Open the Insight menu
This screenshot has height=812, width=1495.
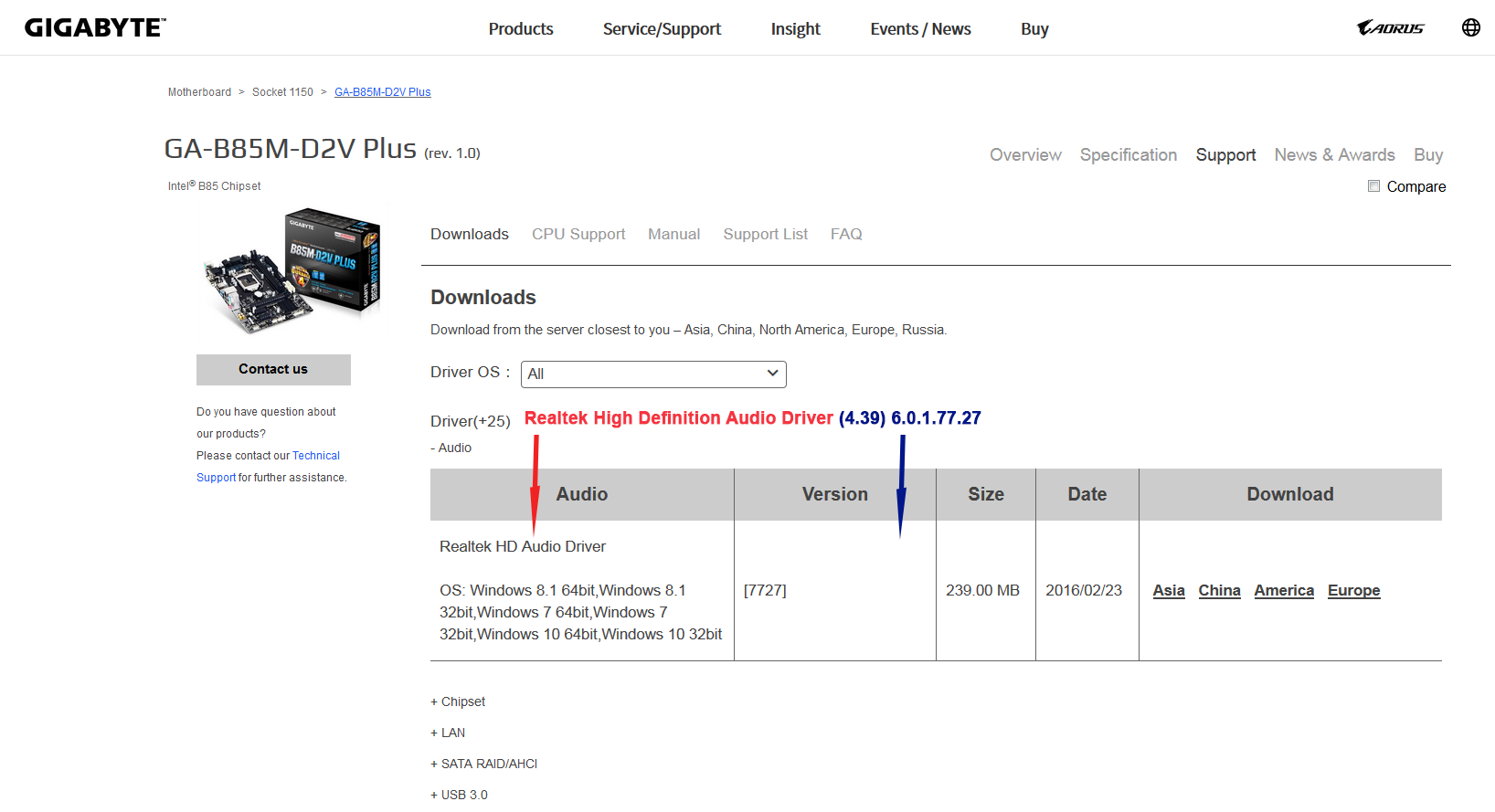tap(796, 29)
